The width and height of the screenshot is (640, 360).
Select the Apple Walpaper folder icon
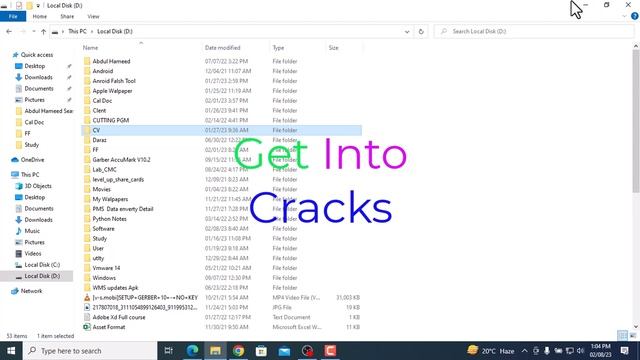pos(87,91)
